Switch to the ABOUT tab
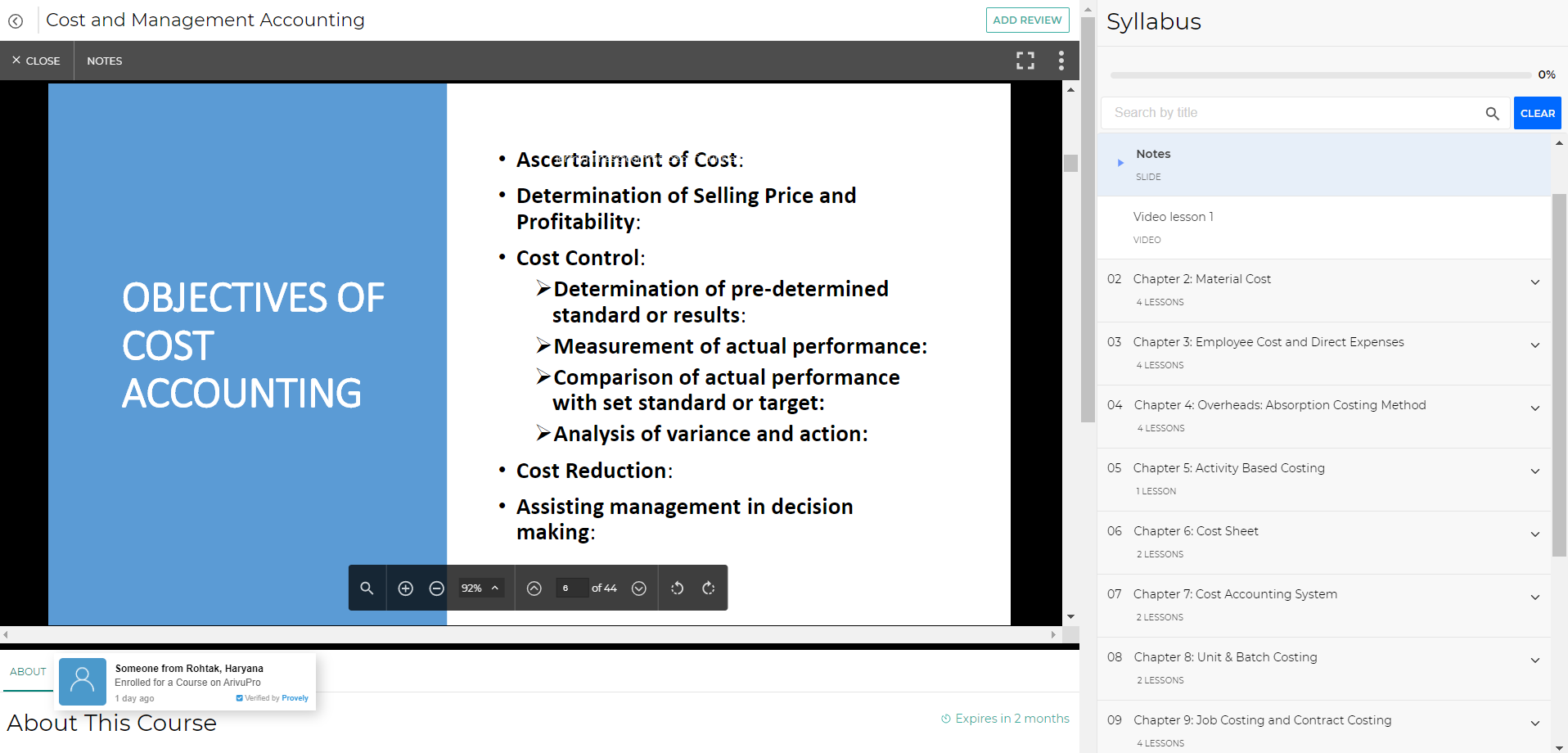 [x=28, y=672]
